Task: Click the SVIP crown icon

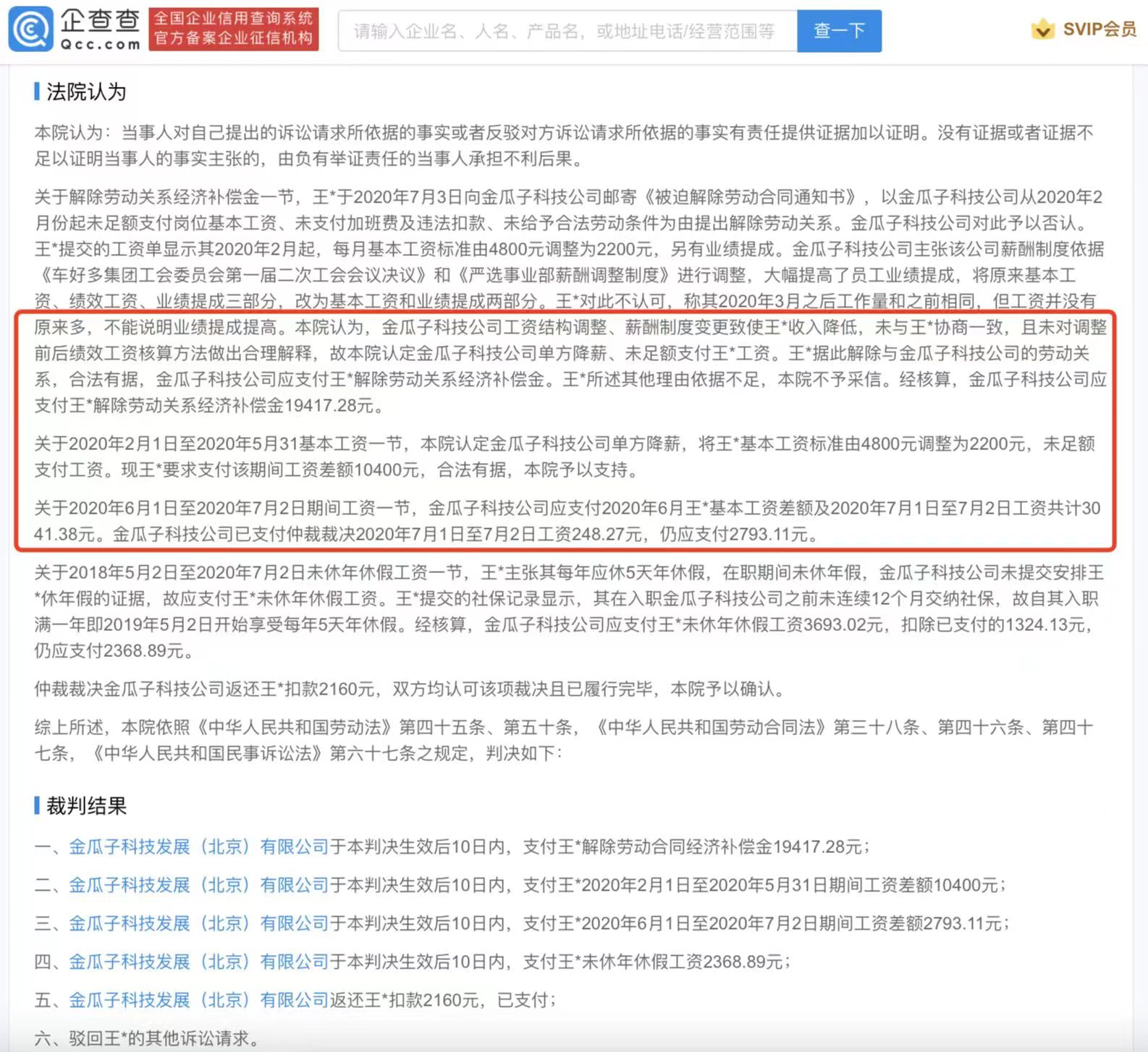Action: point(1042,30)
